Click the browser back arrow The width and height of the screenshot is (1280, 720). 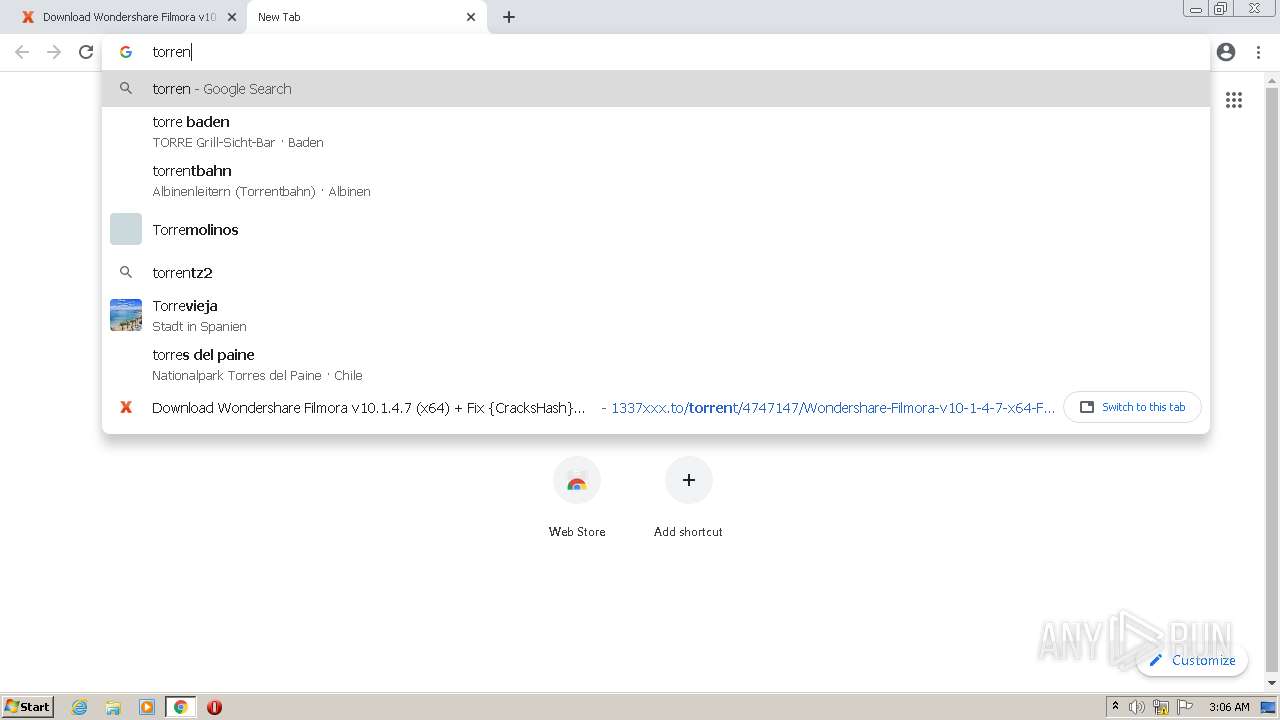[x=22, y=52]
